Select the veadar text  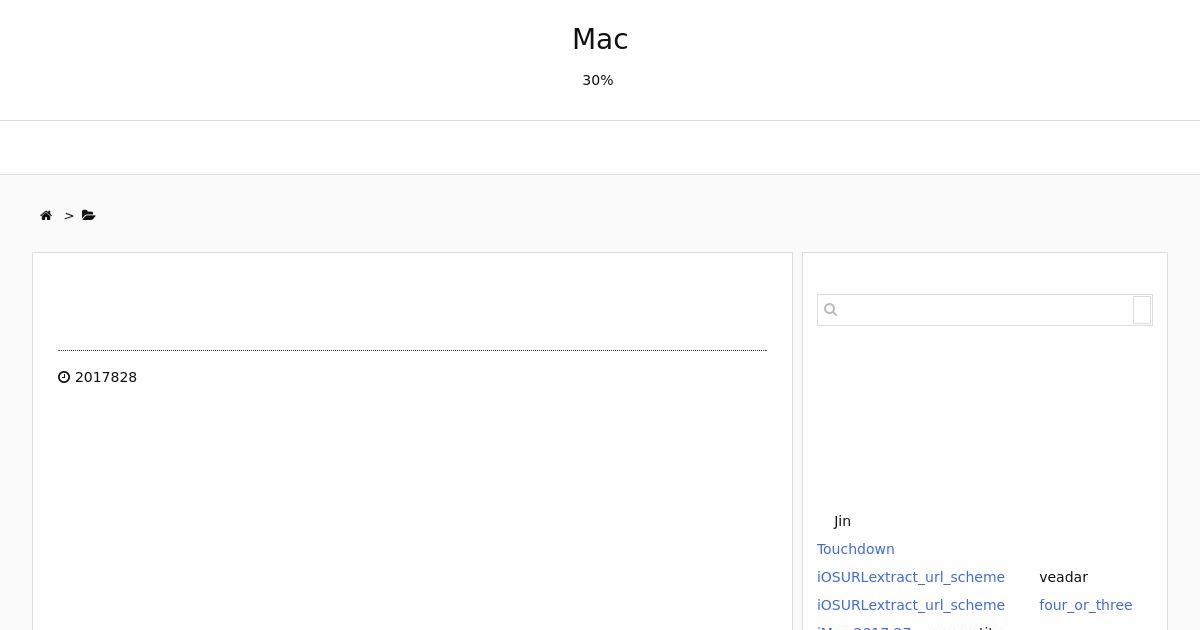tap(1064, 577)
